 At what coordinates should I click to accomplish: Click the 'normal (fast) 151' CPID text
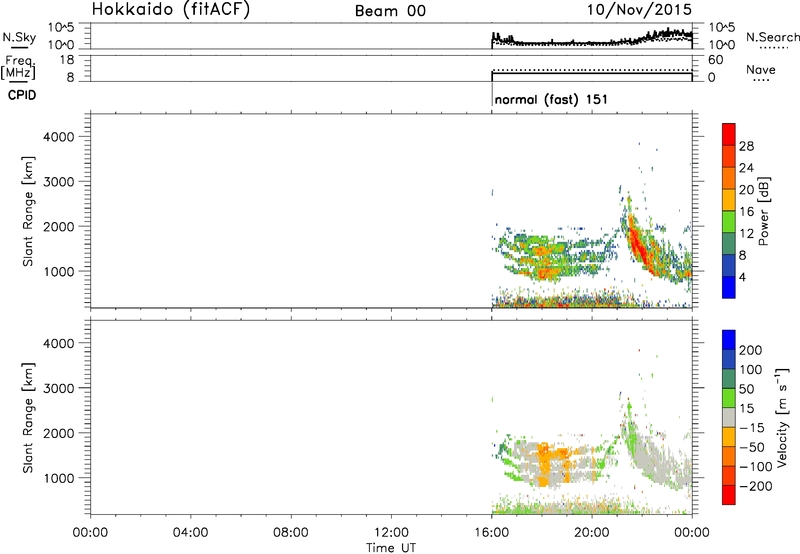point(551,99)
